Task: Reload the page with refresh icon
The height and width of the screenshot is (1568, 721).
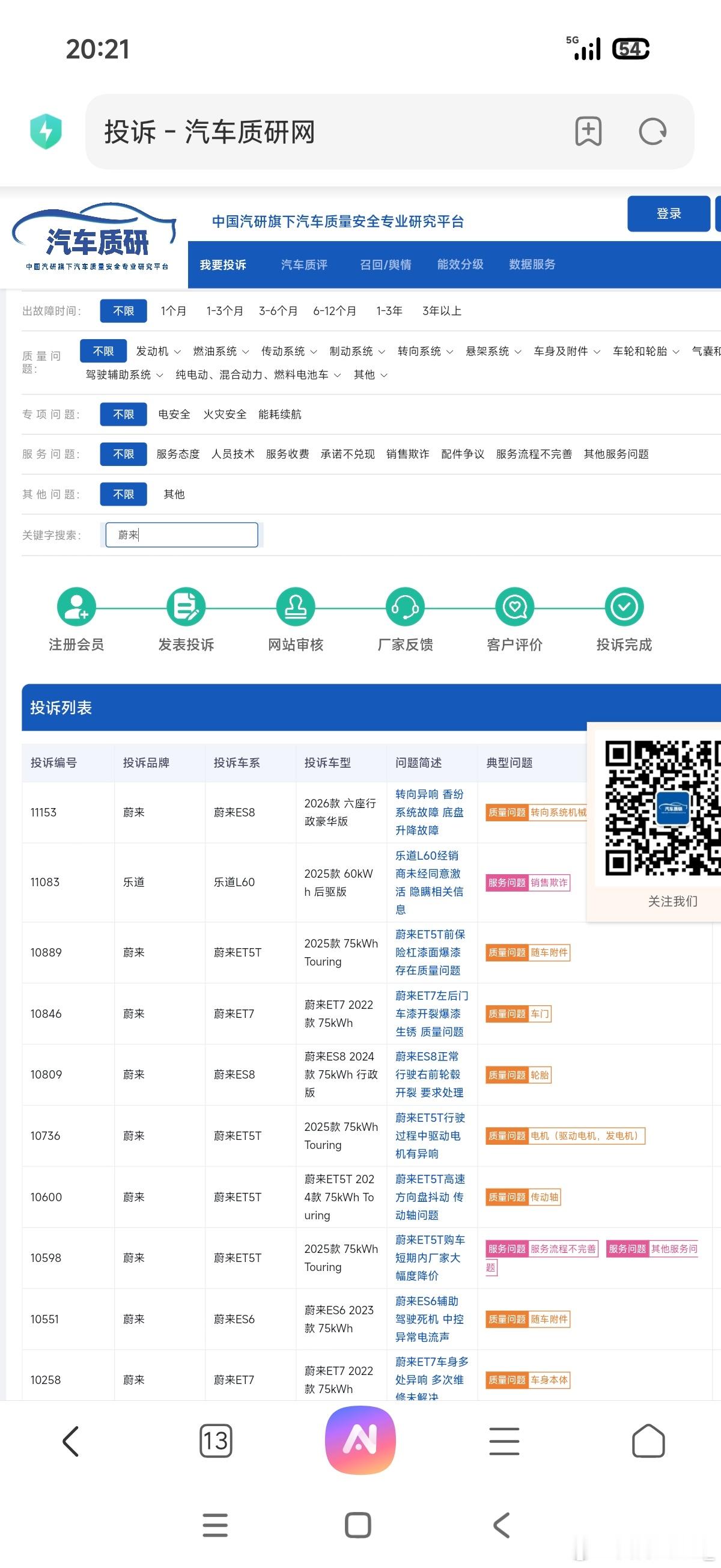Action: tap(653, 132)
